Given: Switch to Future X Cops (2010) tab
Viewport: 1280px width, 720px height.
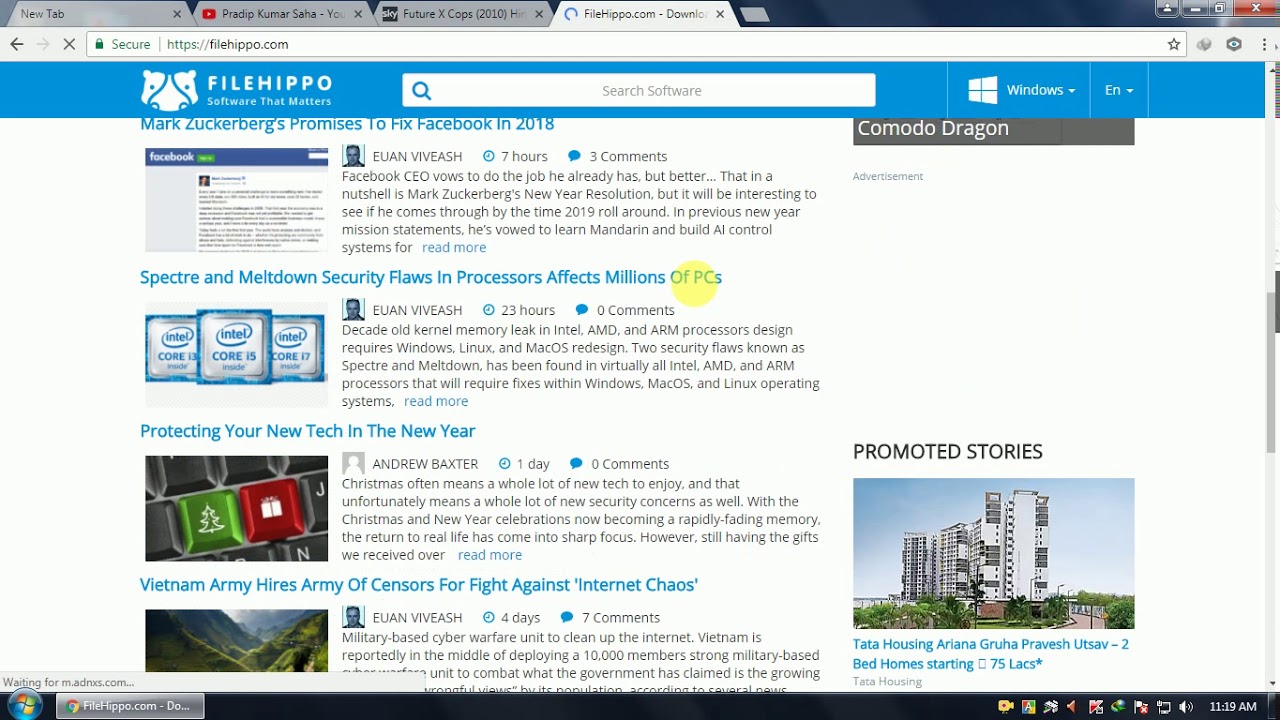Looking at the screenshot, I should (462, 14).
